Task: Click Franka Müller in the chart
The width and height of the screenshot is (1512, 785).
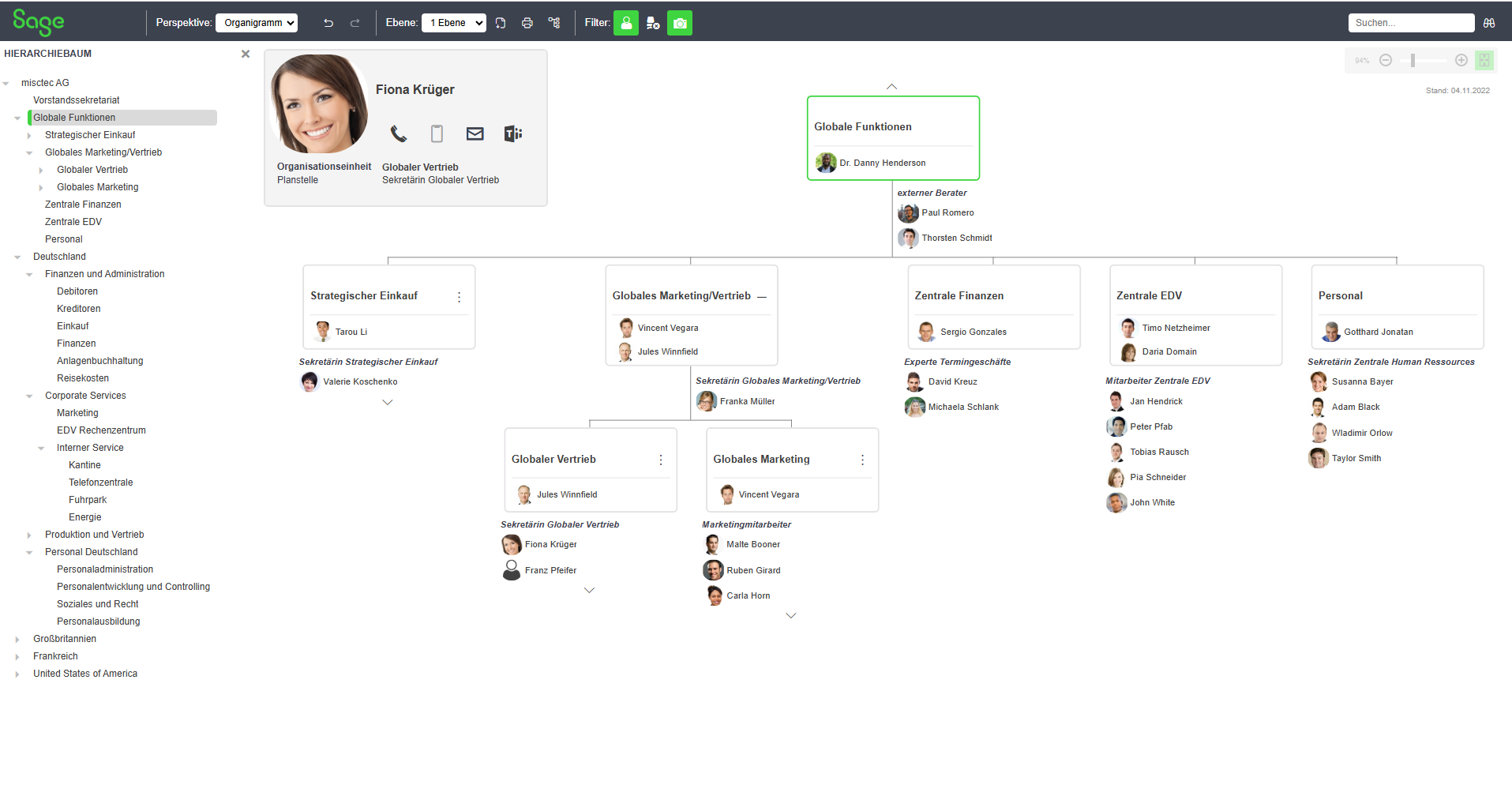Action: click(x=747, y=401)
